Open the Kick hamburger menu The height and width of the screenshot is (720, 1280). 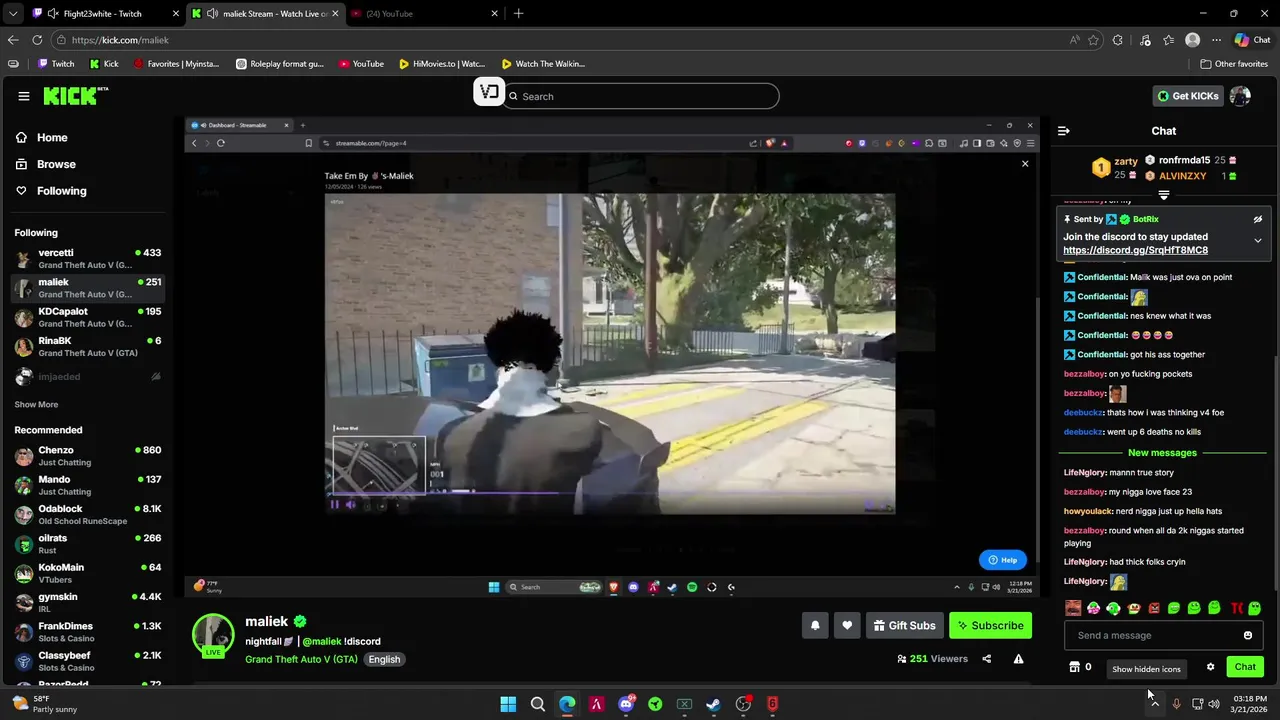(x=23, y=96)
